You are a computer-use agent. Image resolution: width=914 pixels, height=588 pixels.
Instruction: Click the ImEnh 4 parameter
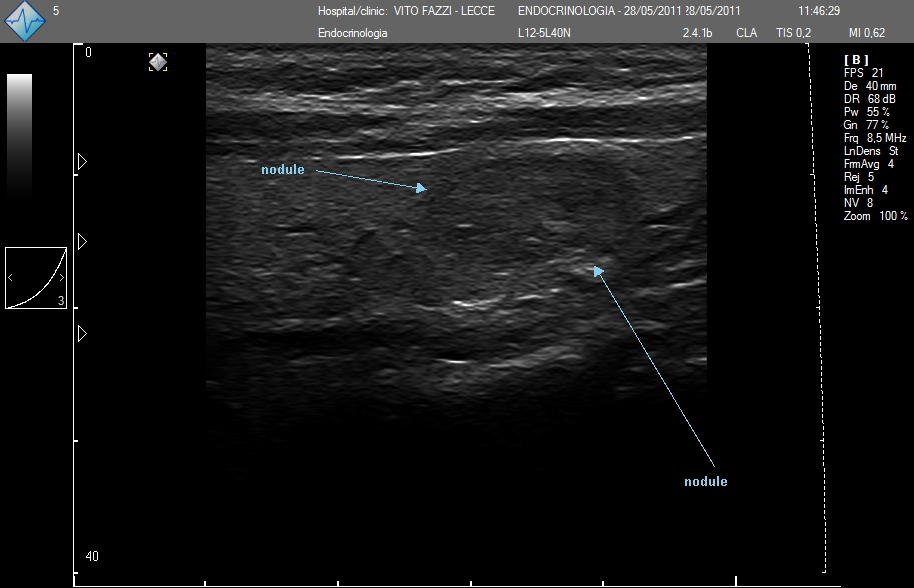point(866,190)
